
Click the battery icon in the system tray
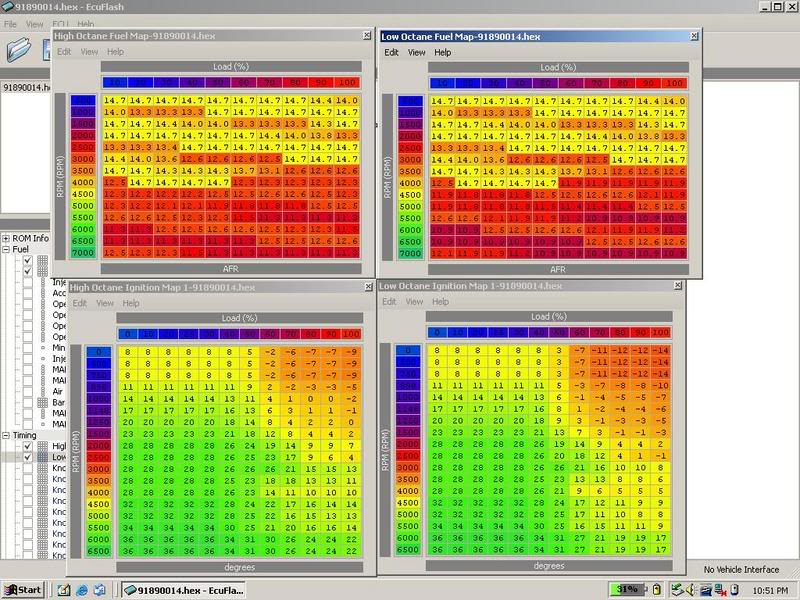point(657,590)
